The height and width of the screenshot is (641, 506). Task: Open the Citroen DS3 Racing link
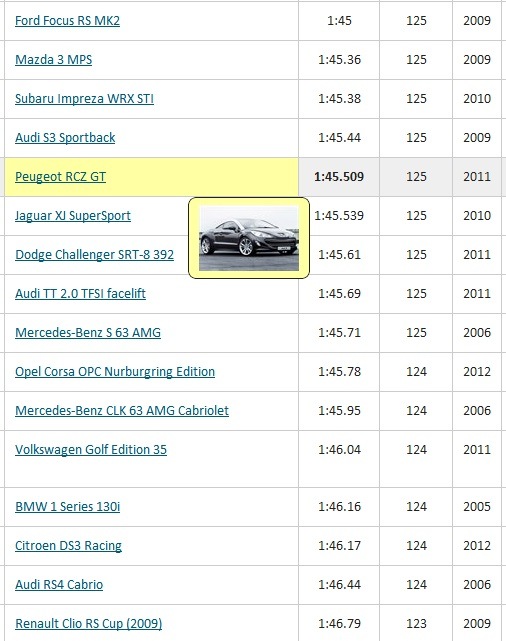[x=68, y=546]
